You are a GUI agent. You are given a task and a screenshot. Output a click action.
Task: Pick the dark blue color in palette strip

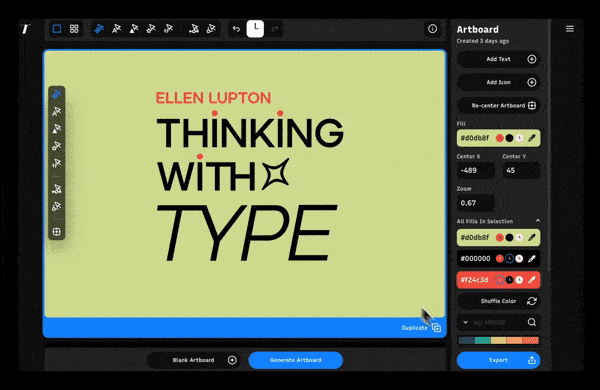point(466,340)
